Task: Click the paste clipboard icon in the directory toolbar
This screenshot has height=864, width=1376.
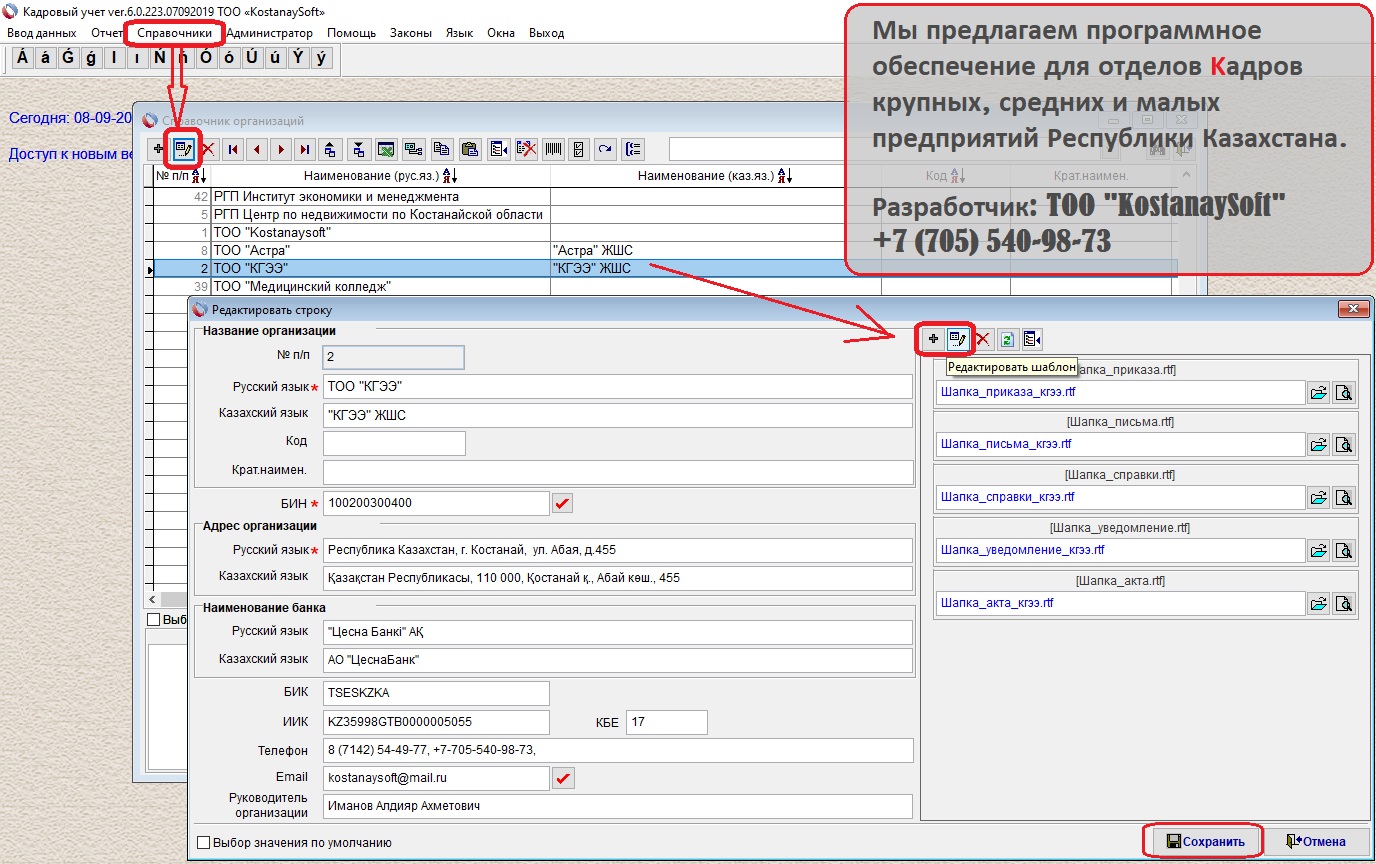Action: pyautogui.click(x=470, y=150)
